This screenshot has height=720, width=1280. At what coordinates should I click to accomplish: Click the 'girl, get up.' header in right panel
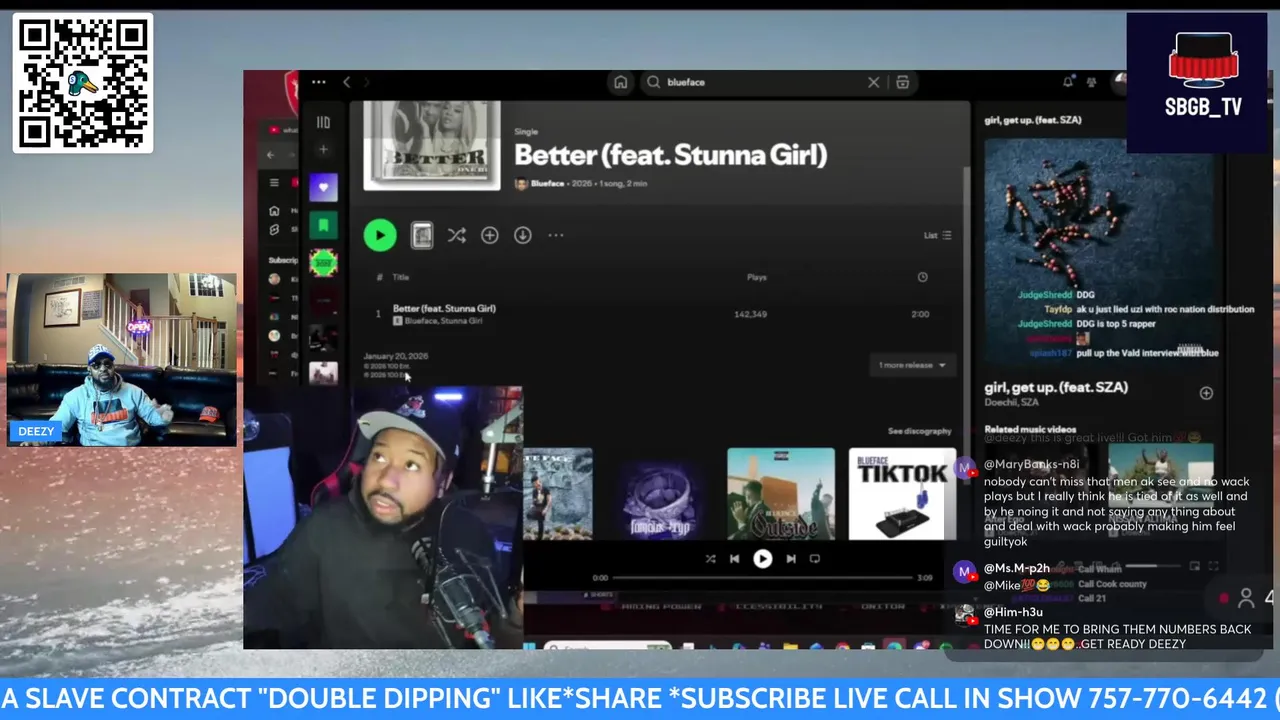click(1032, 120)
